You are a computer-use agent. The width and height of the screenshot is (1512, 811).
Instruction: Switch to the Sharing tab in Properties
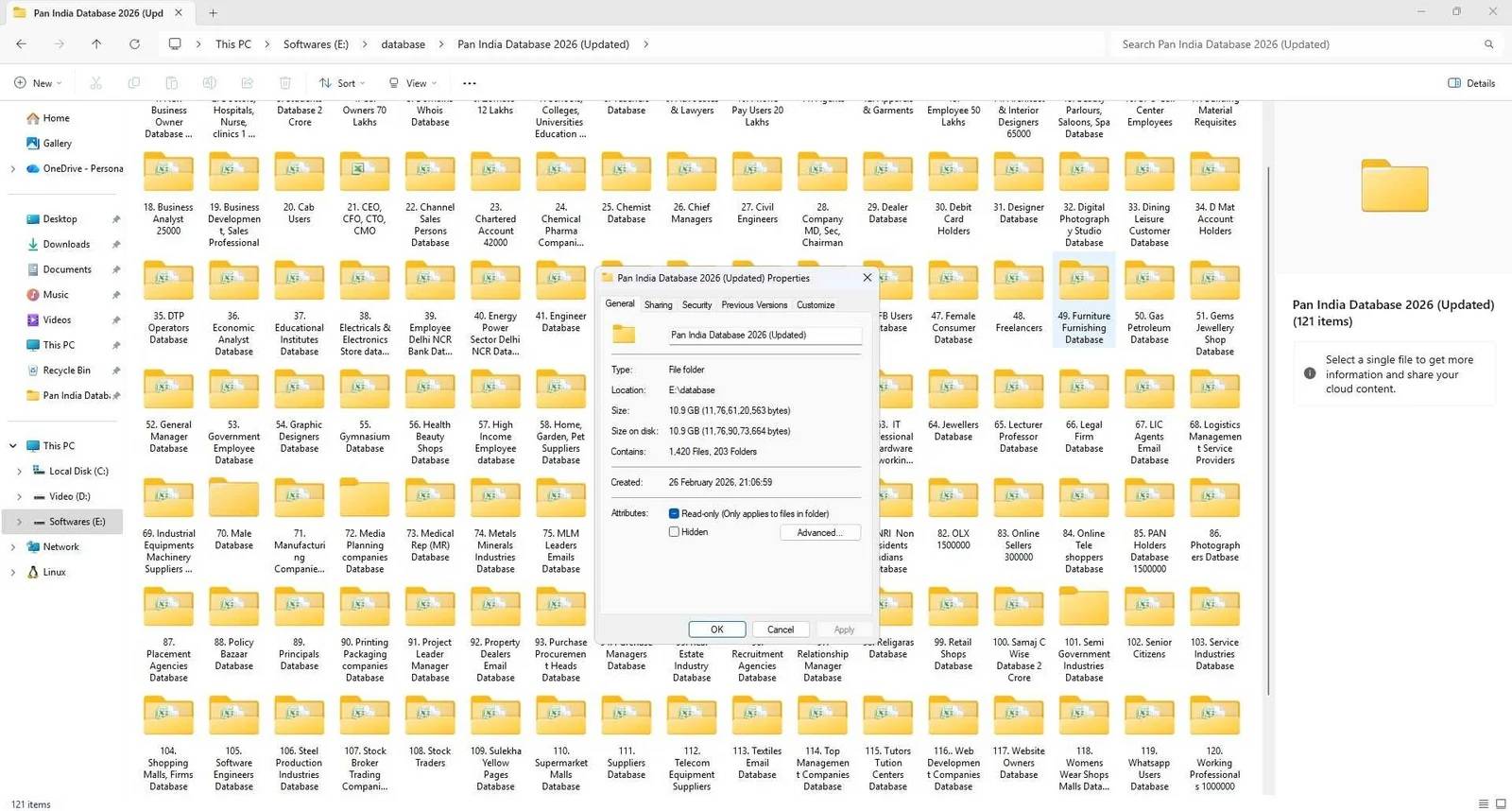coord(658,305)
